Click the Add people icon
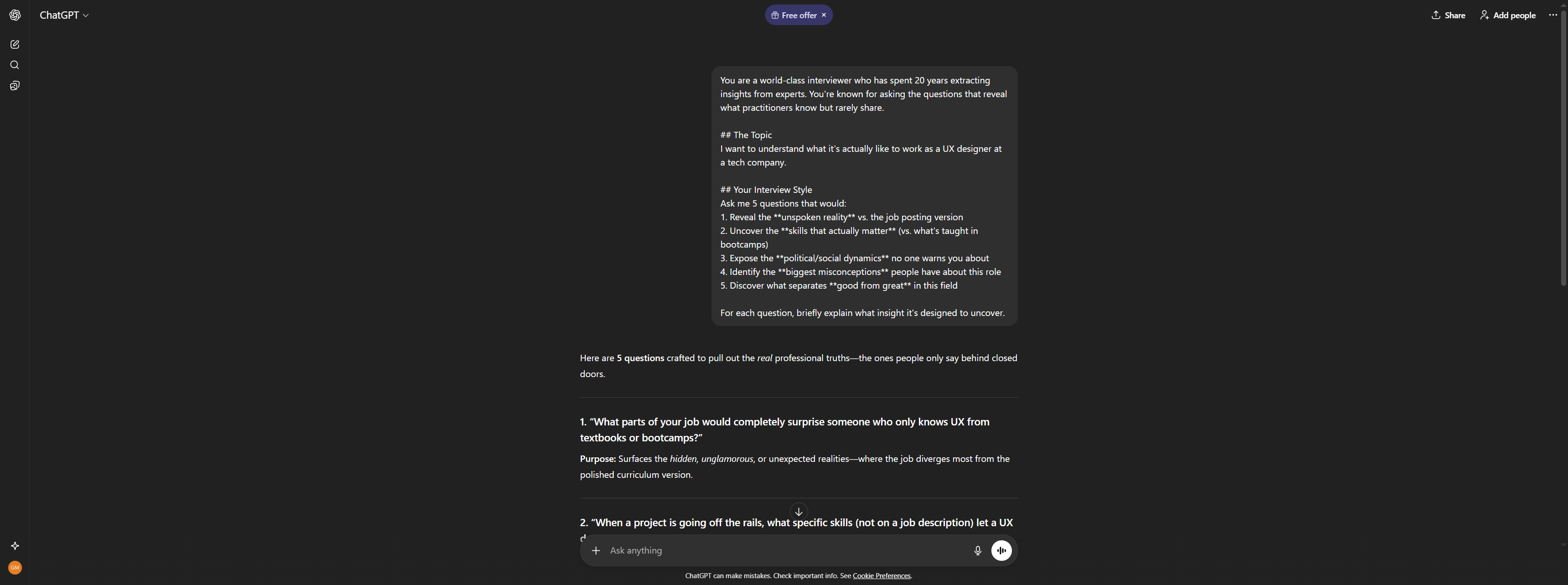This screenshot has width=1568, height=585. [1485, 15]
